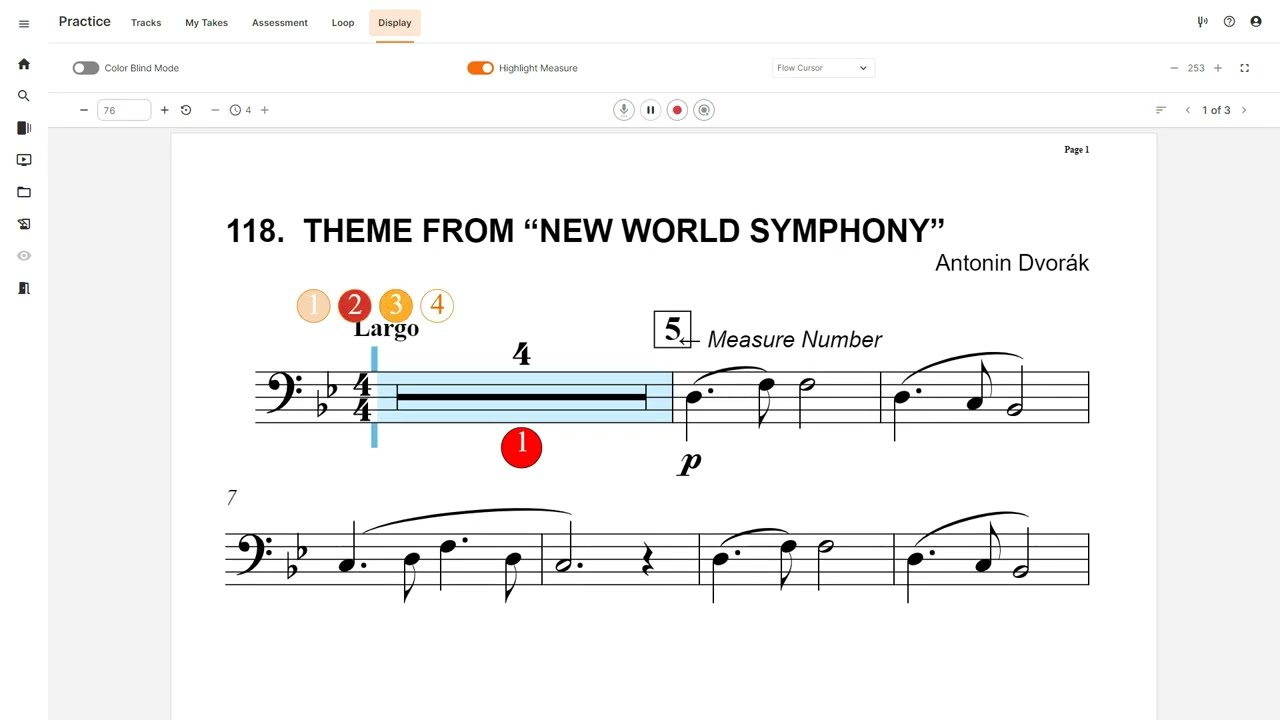Turn off Highlight Measure switch

pos(480,68)
